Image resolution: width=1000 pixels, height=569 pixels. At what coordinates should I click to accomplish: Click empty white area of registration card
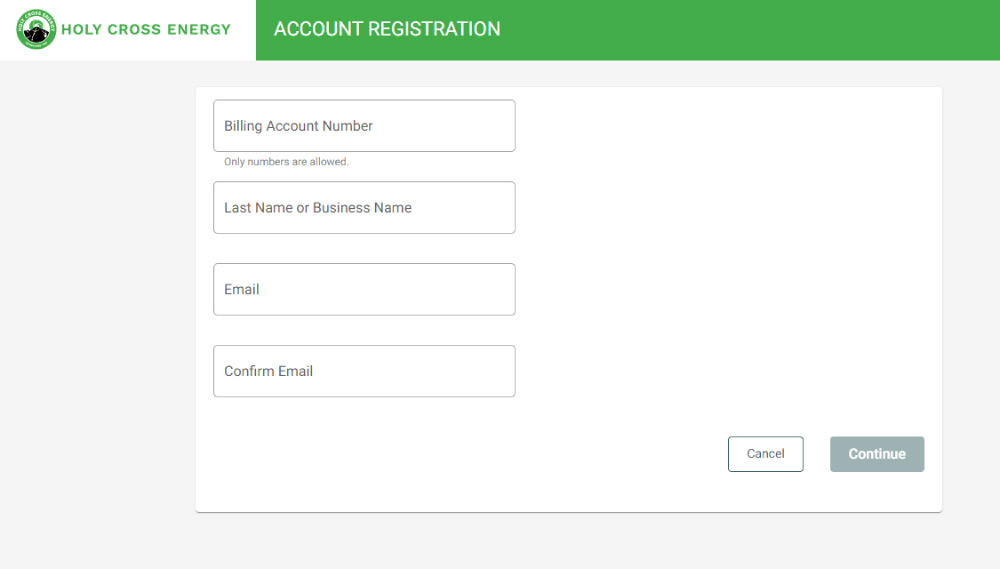click(x=727, y=255)
